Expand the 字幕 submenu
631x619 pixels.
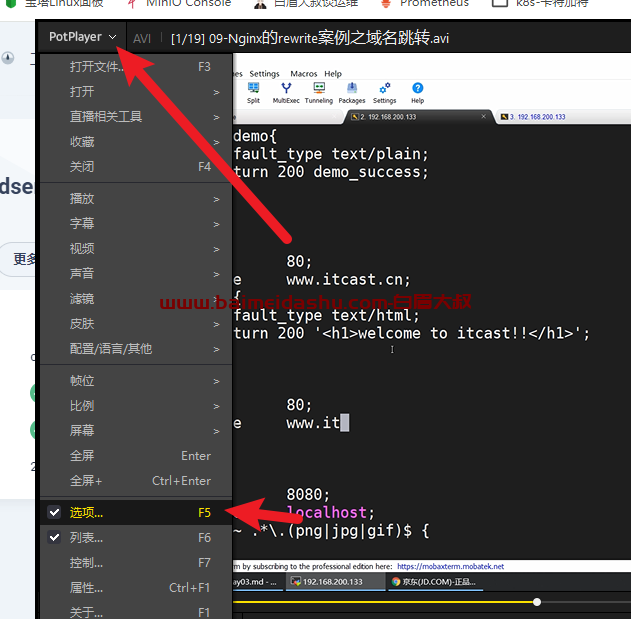coord(136,224)
